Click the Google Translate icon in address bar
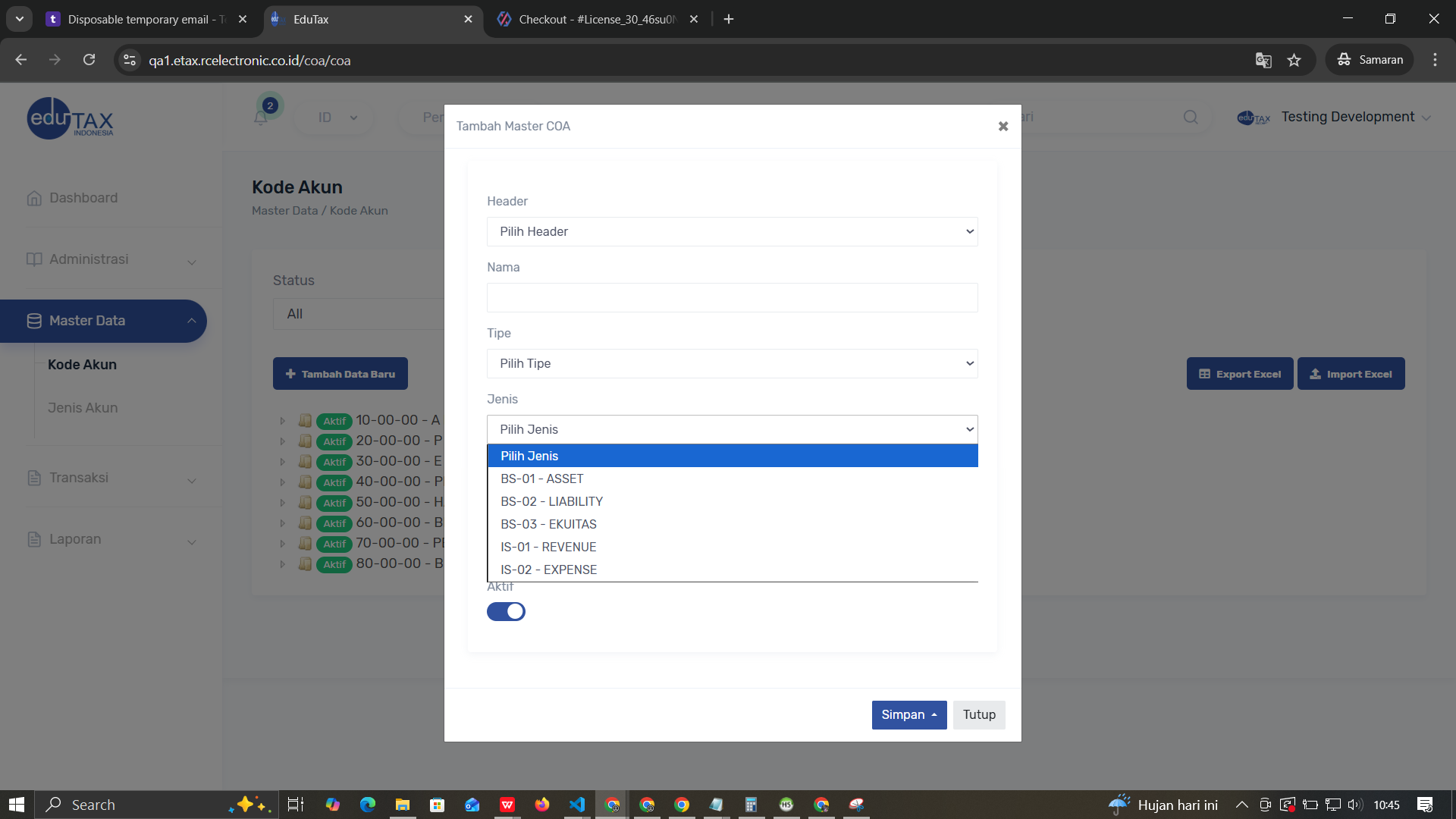Screen dimensions: 1456x819 pos(1263,60)
